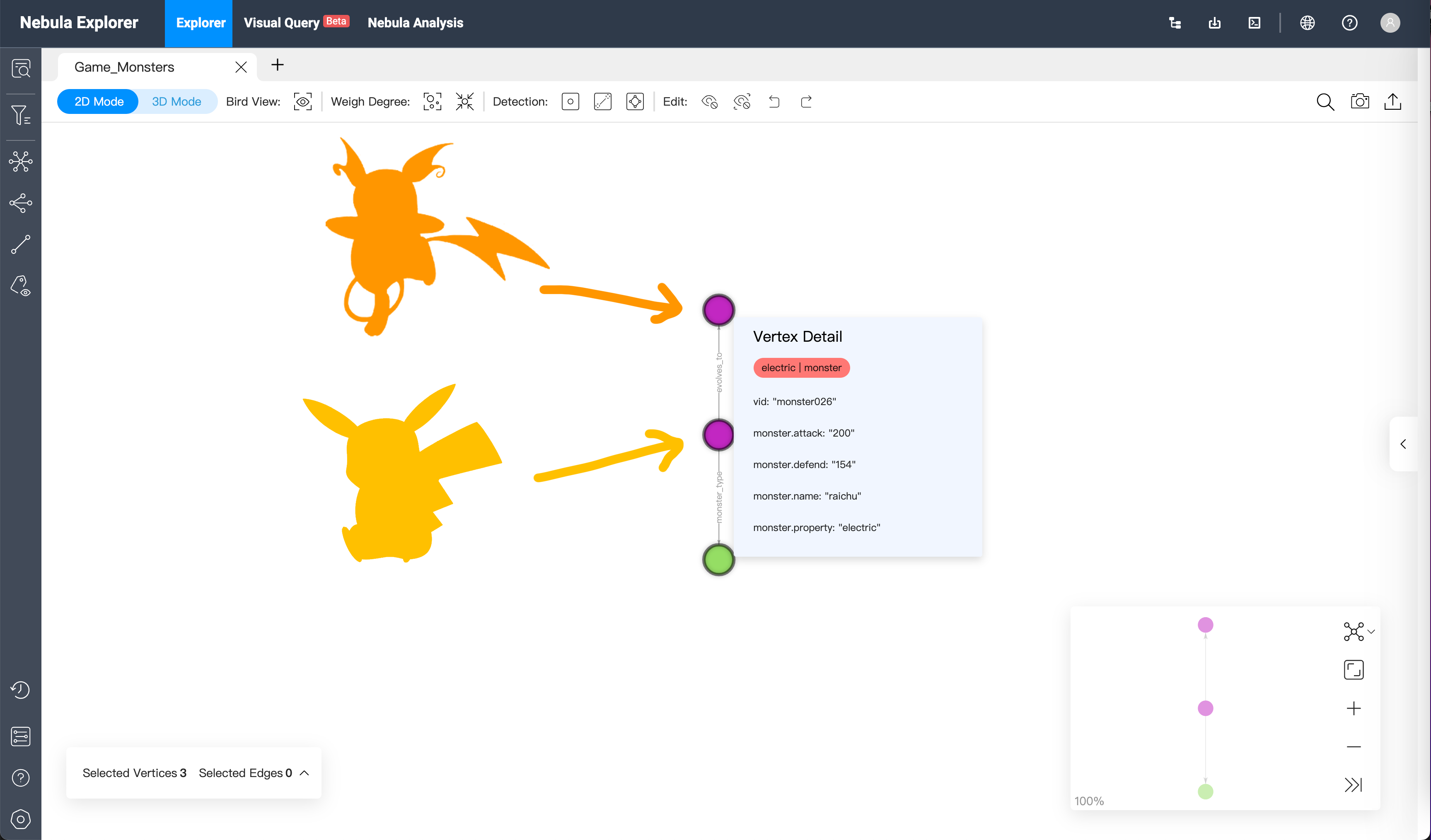Click the monster.attack "200" text
The width and height of the screenshot is (1431, 840).
pos(803,433)
